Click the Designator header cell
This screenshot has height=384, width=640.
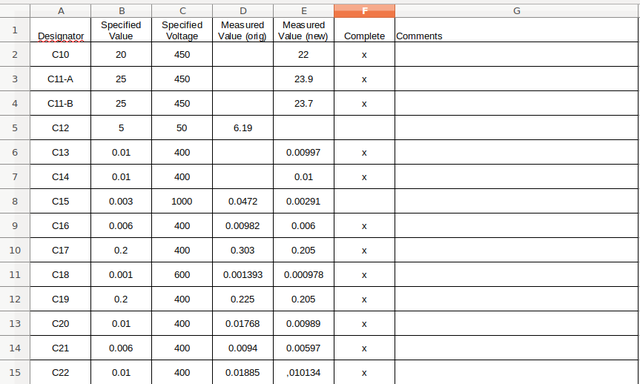(60, 30)
